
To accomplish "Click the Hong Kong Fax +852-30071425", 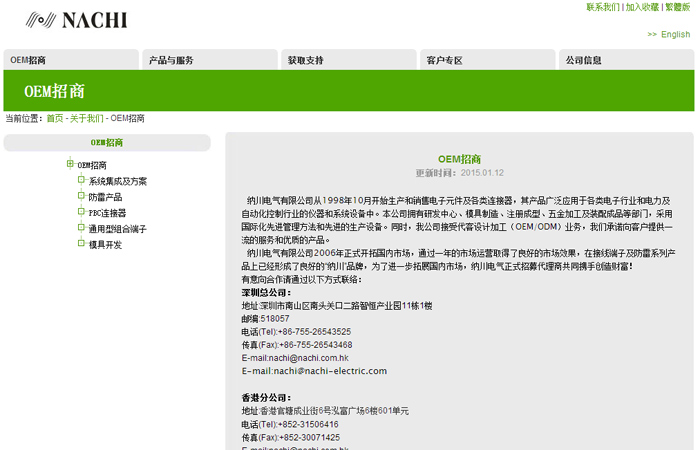I will 309,438.
